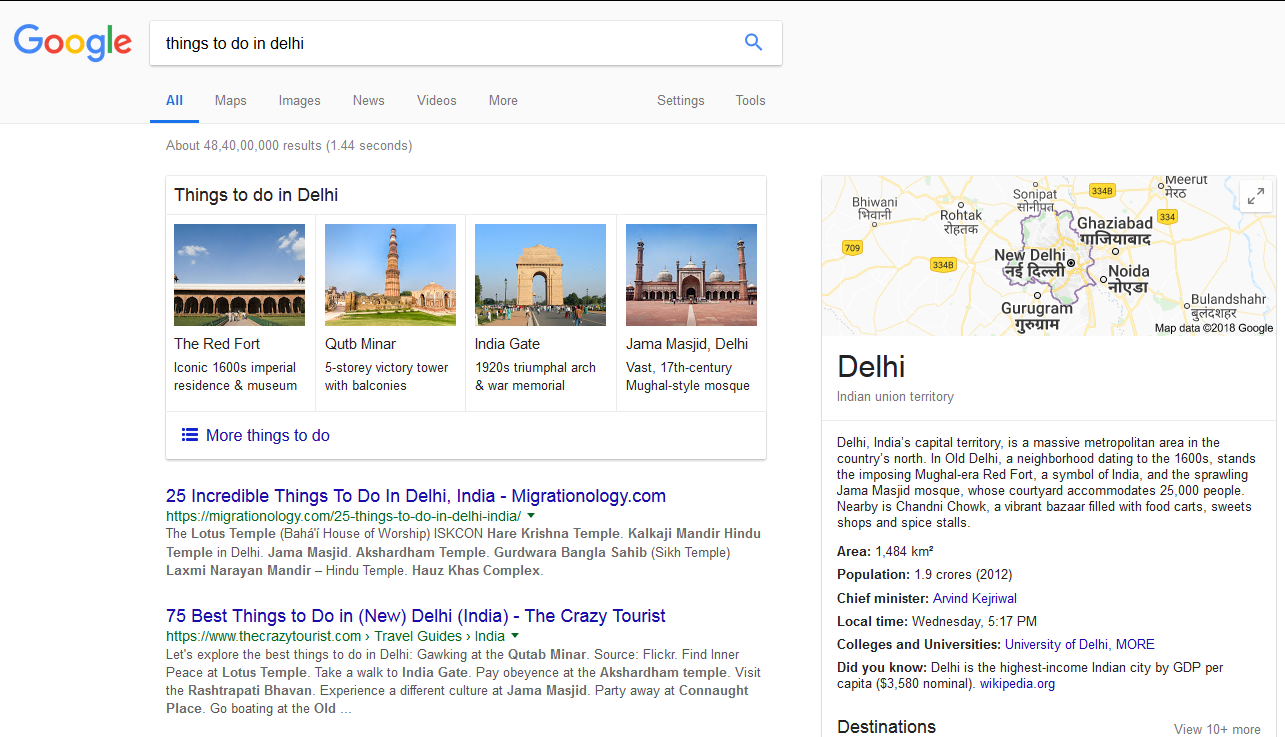Click the Chief minister label
This screenshot has width=1285, height=737.
883,598
